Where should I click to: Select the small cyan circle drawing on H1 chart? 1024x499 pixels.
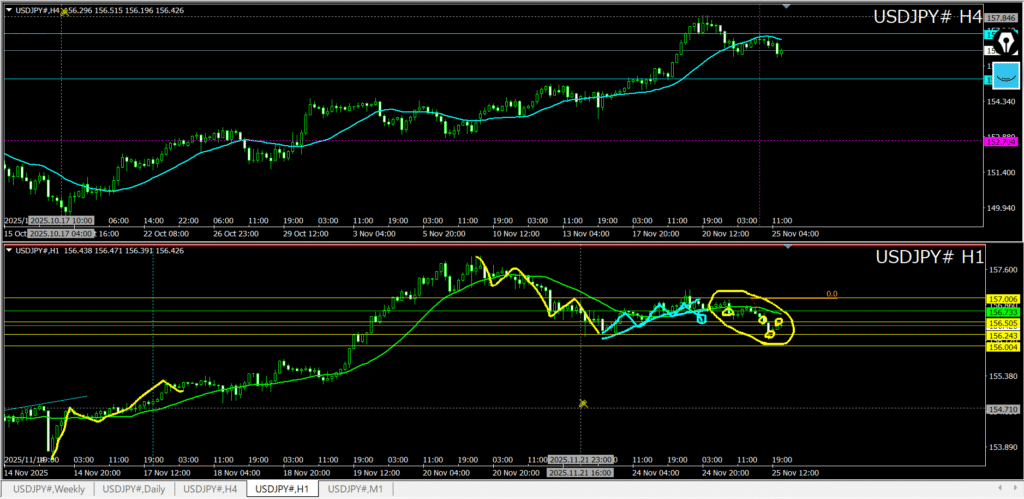click(701, 318)
